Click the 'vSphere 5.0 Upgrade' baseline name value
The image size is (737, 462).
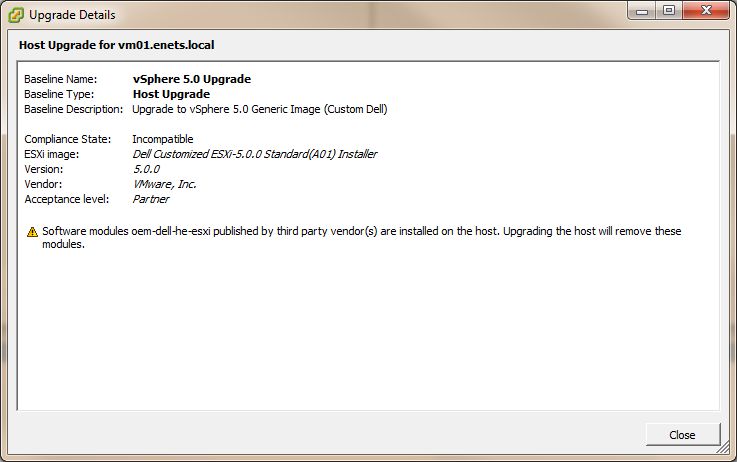coord(192,79)
